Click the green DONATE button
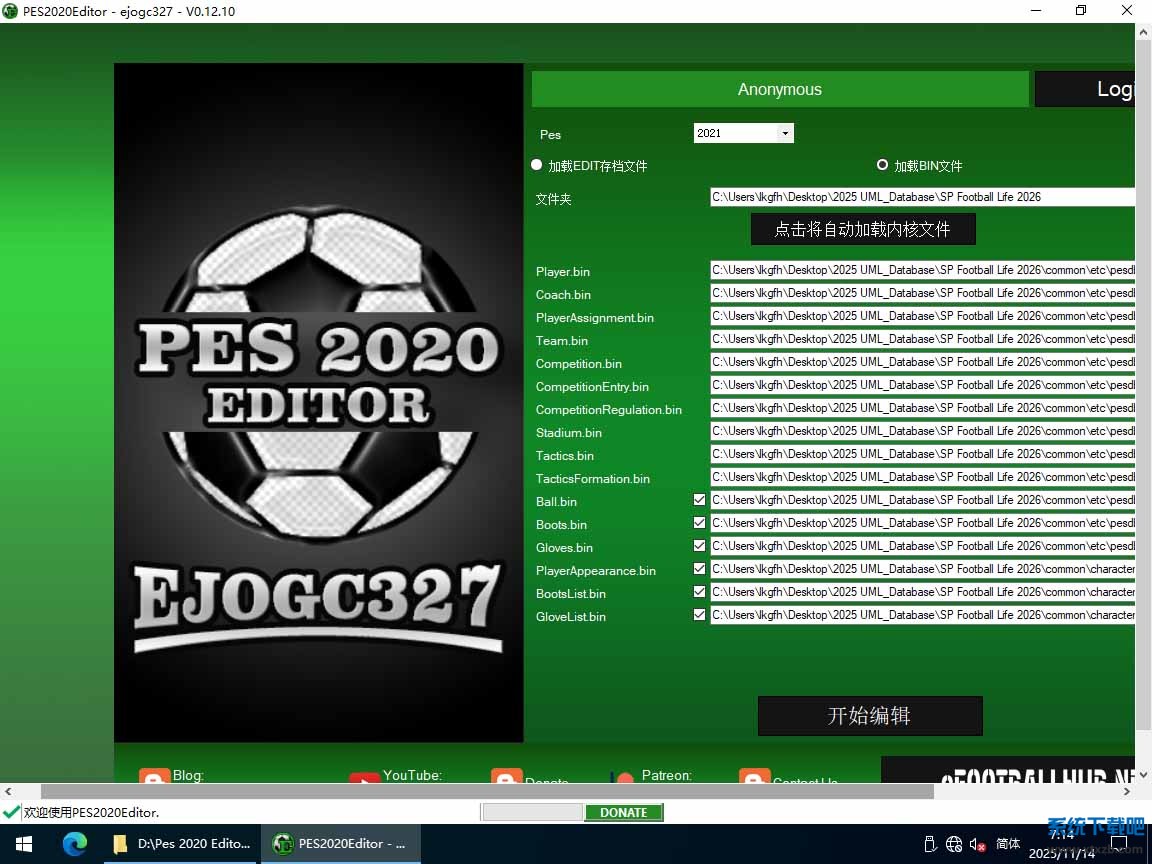Viewport: 1152px width, 864px height. (x=623, y=813)
